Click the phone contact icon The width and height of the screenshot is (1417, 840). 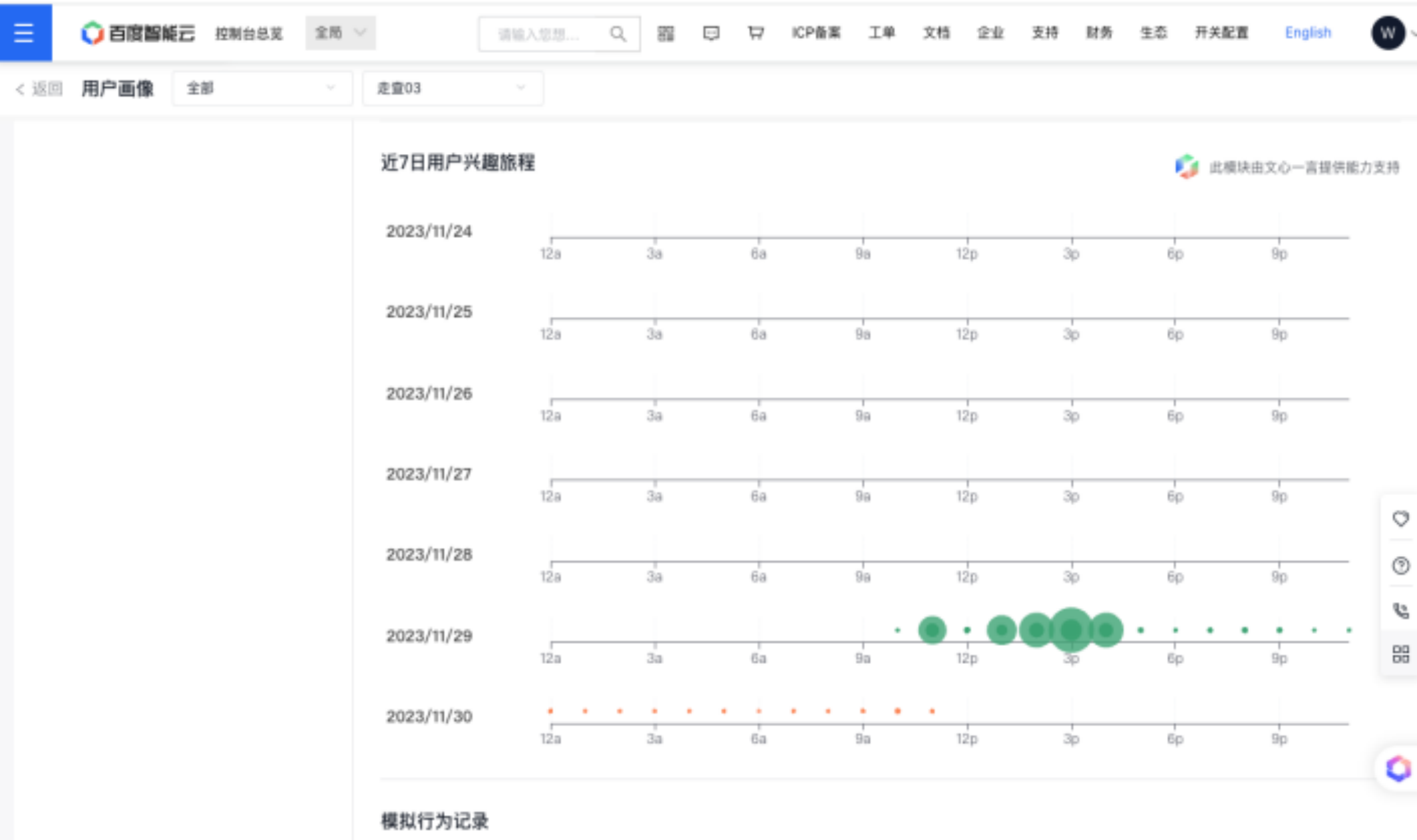point(1401,611)
